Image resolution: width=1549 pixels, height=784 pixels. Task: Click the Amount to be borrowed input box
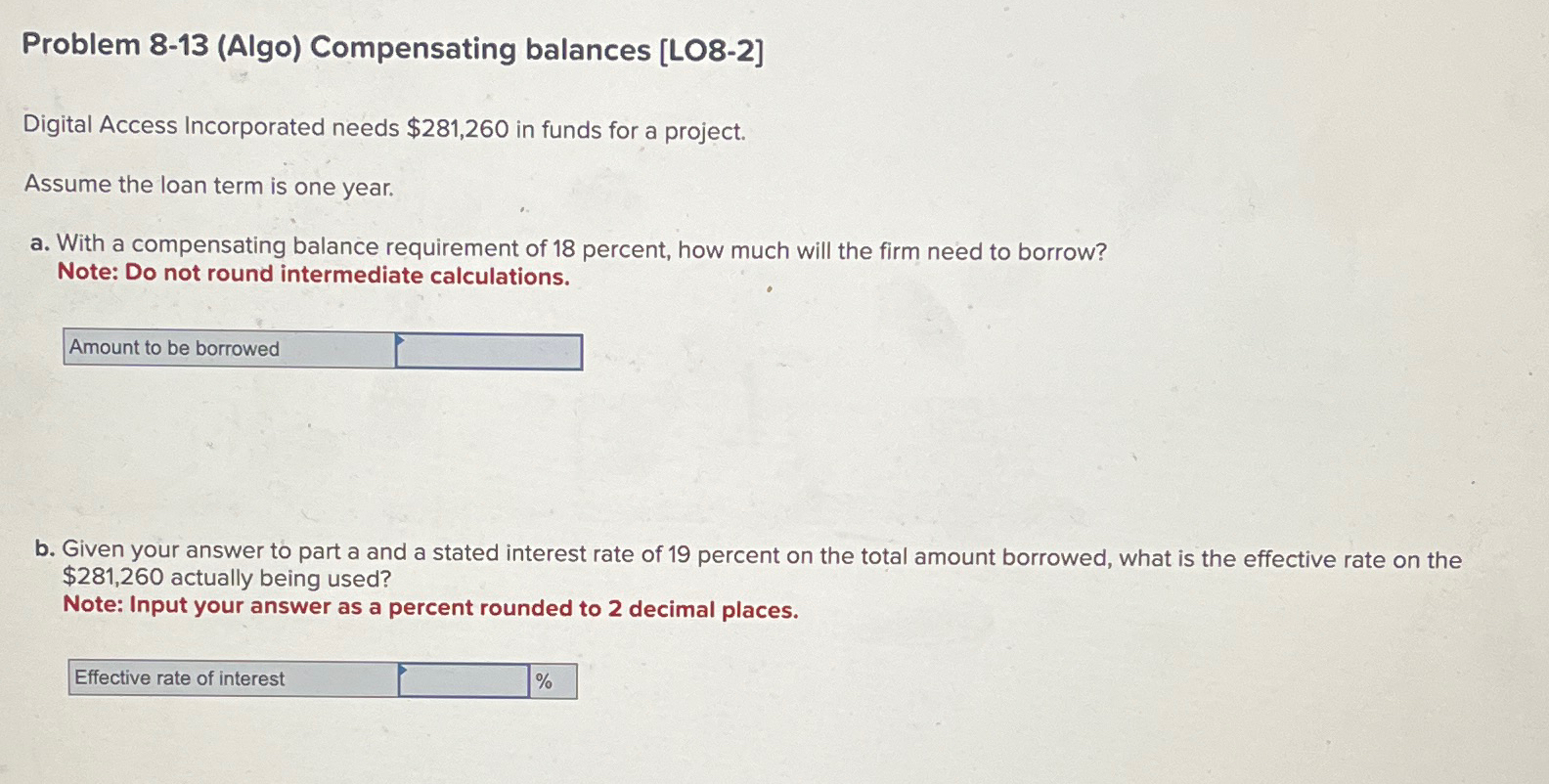click(487, 351)
